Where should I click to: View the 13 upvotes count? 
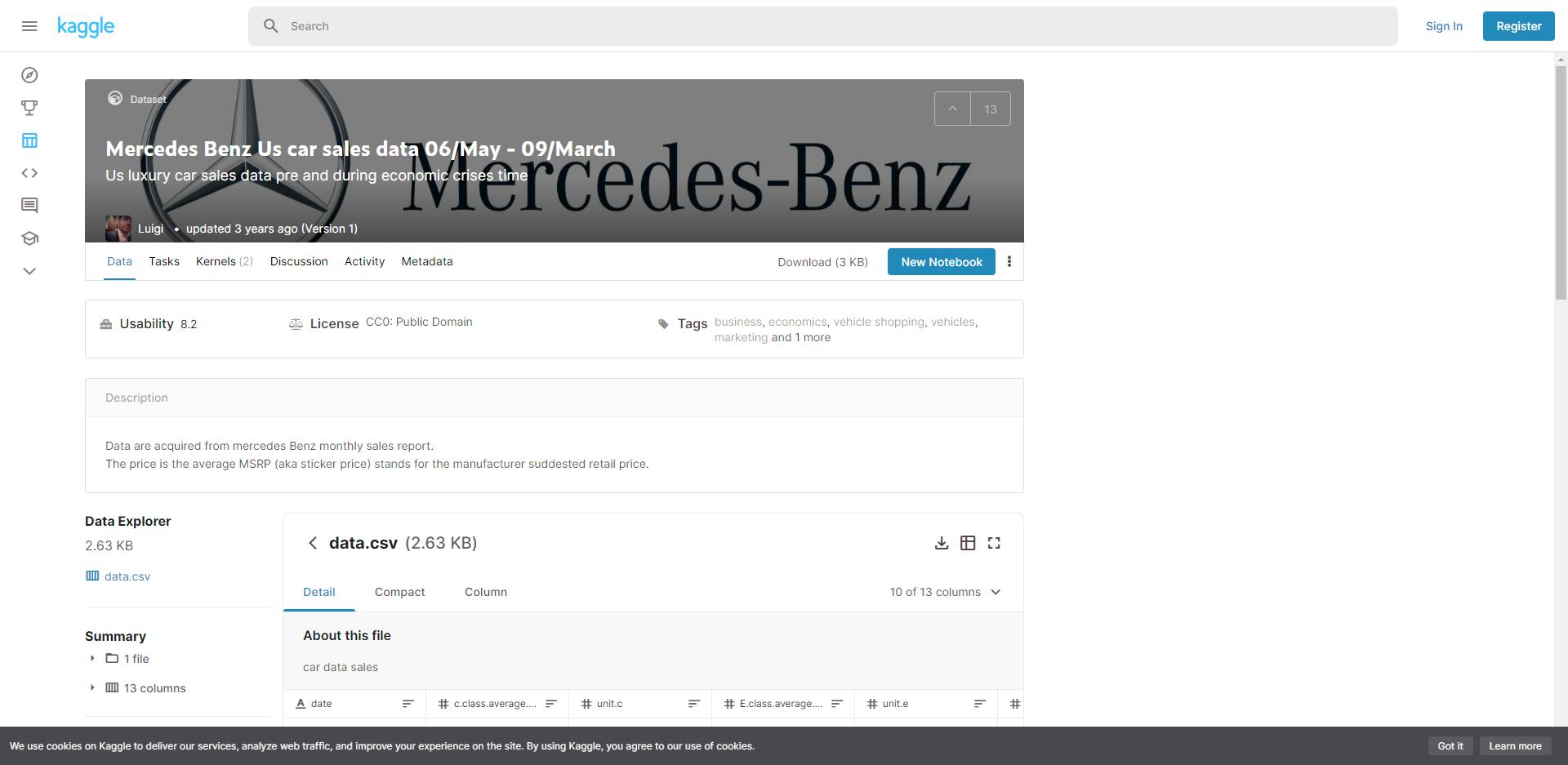click(991, 109)
